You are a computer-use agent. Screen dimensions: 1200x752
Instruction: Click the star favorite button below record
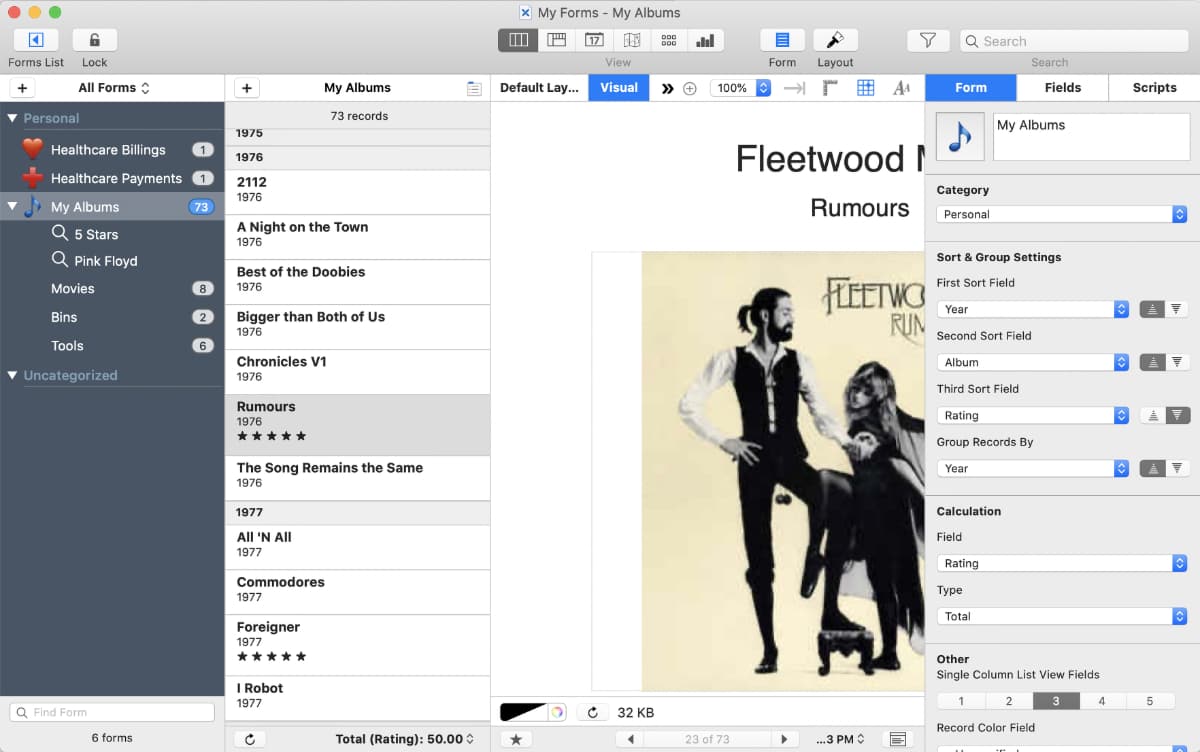coord(516,739)
